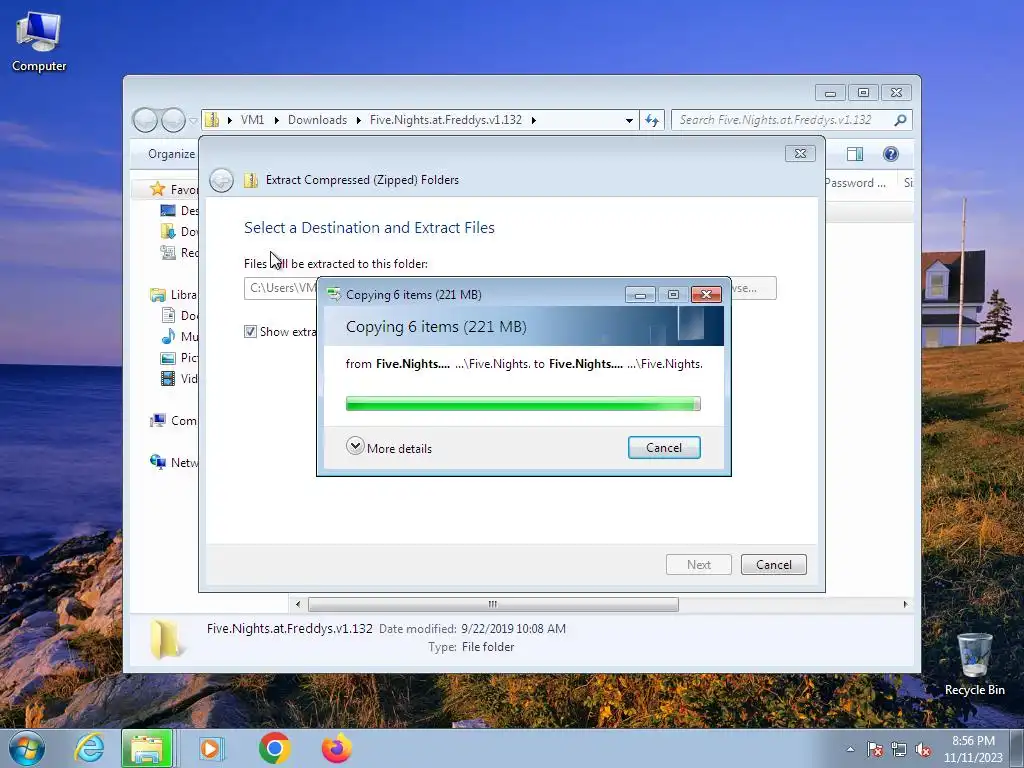The height and width of the screenshot is (768, 1024).
Task: Click the wizard back arrow button
Action: click(221, 180)
